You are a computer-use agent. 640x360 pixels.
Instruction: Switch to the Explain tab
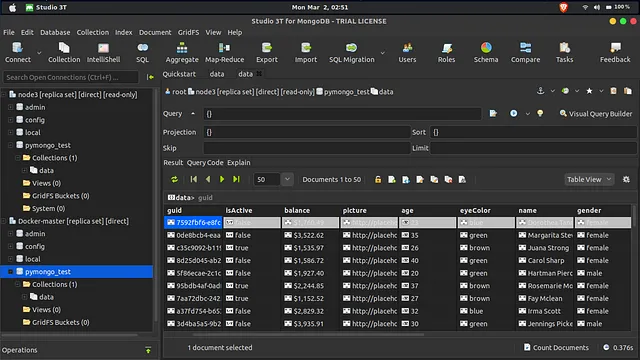(239, 162)
